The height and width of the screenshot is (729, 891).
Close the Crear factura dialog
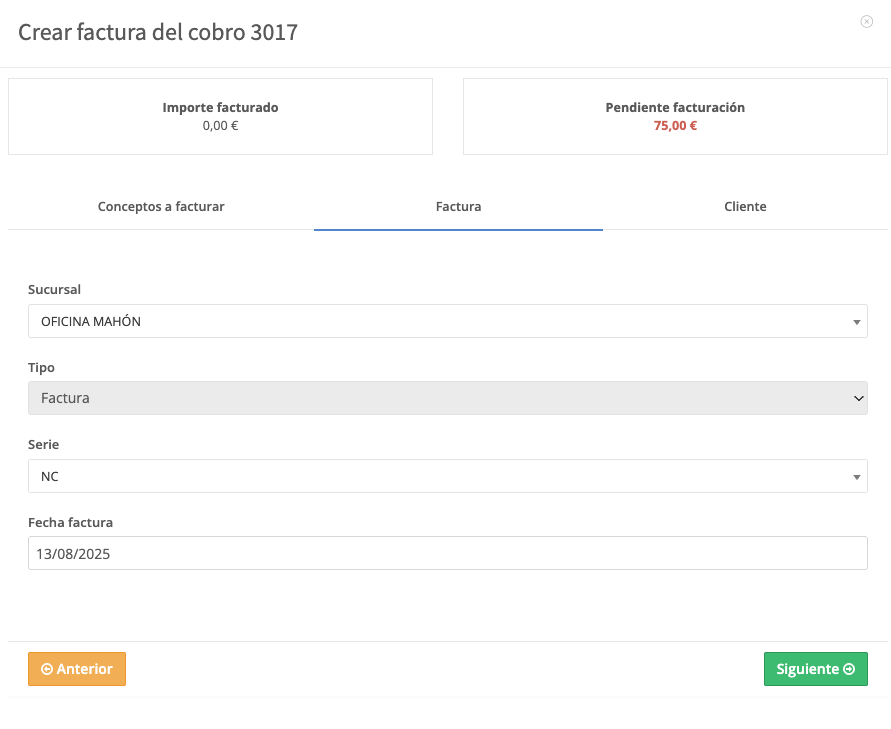point(866,22)
